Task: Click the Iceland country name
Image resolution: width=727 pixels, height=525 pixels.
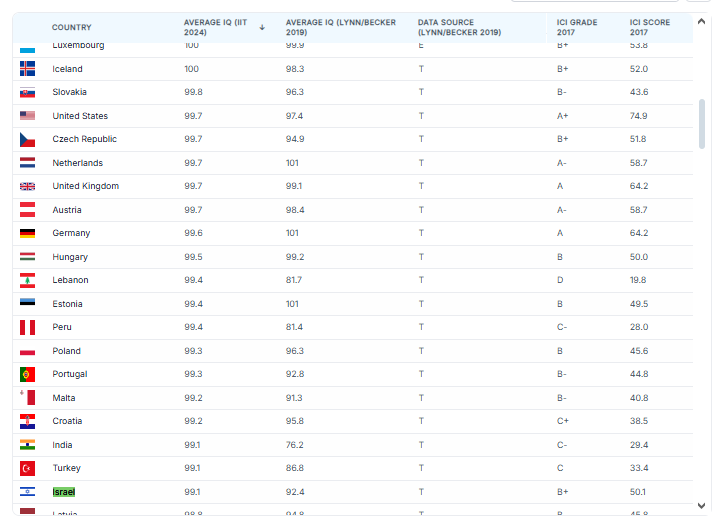Action: click(x=67, y=69)
